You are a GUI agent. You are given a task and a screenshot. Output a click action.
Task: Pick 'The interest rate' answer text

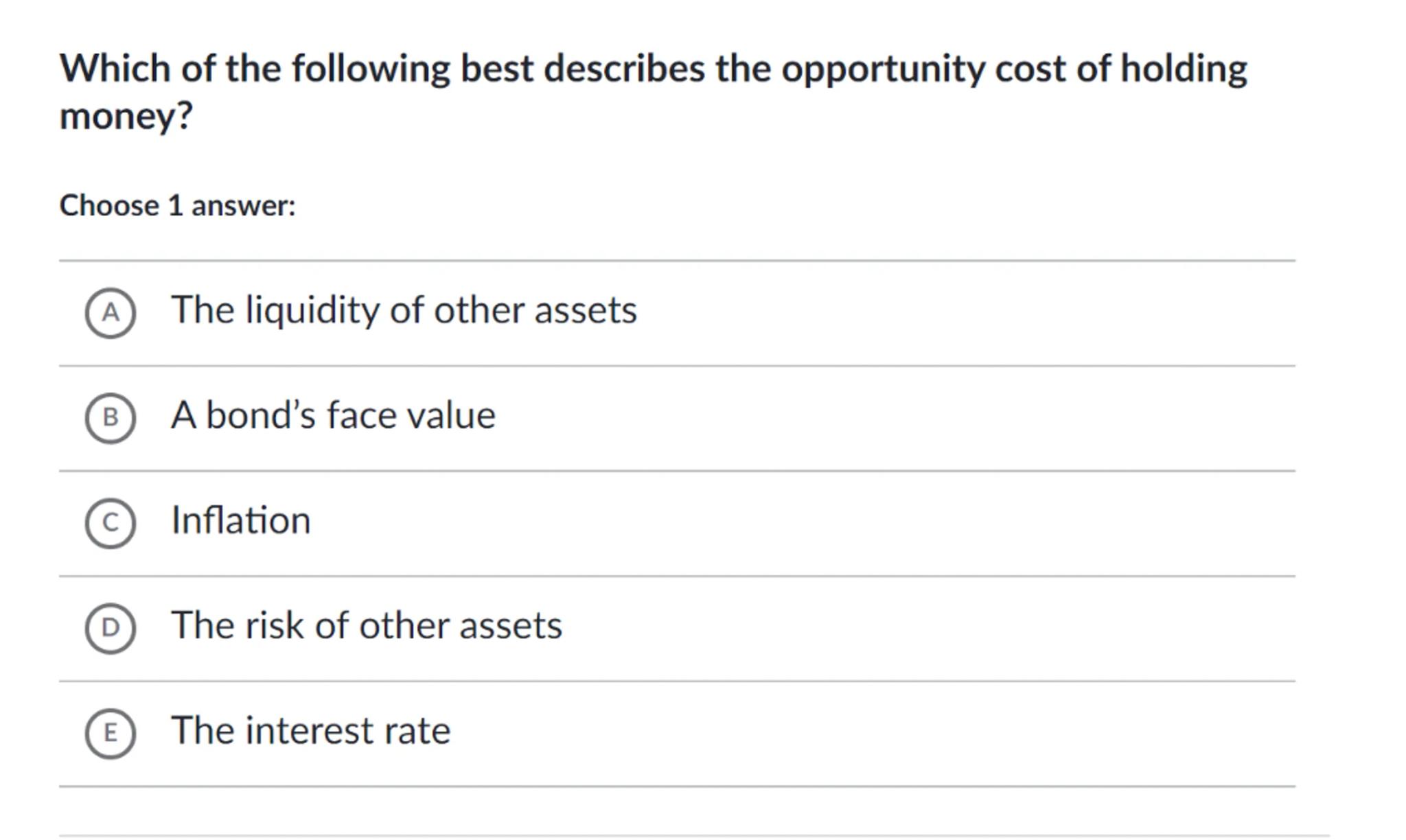310,730
